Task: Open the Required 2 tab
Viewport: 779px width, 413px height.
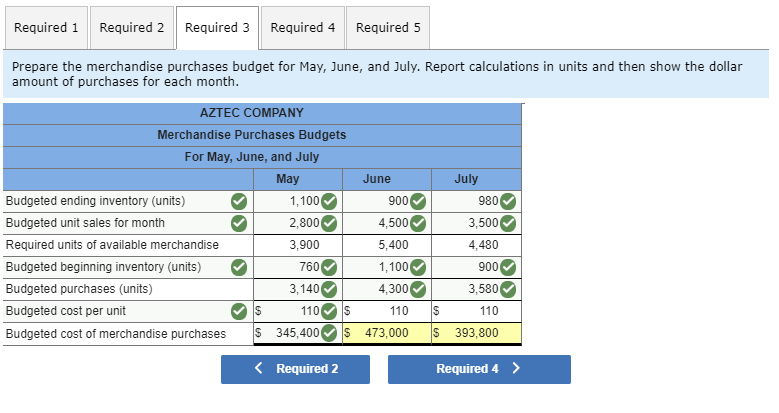Action: pyautogui.click(x=132, y=28)
